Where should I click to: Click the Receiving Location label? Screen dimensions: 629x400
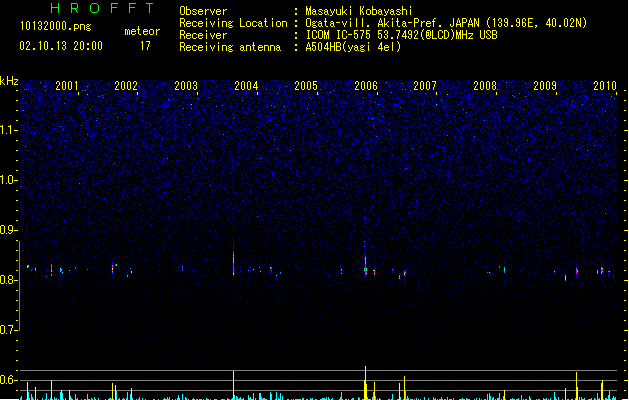click(233, 23)
